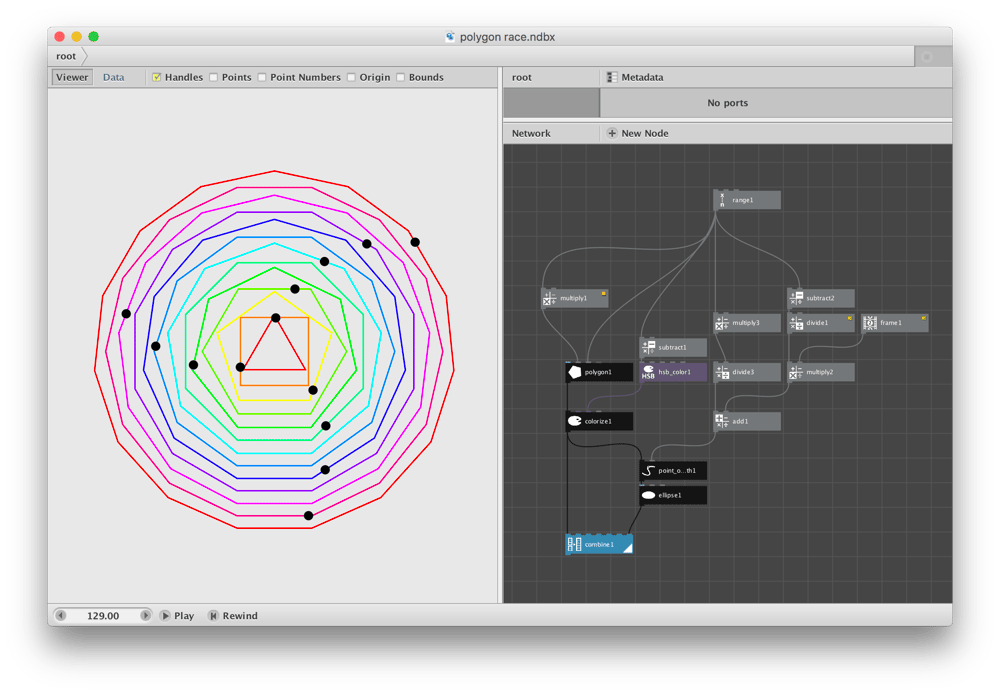
Task: Enable the Origin checkbox
Action: (351, 77)
